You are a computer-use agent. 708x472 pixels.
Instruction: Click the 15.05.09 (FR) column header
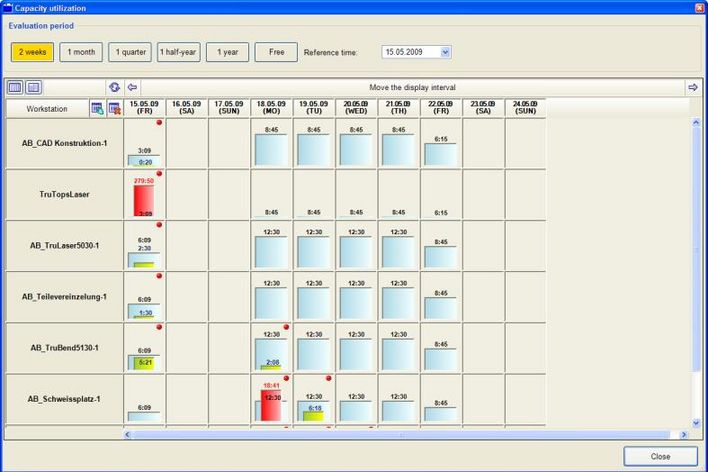coord(144,107)
